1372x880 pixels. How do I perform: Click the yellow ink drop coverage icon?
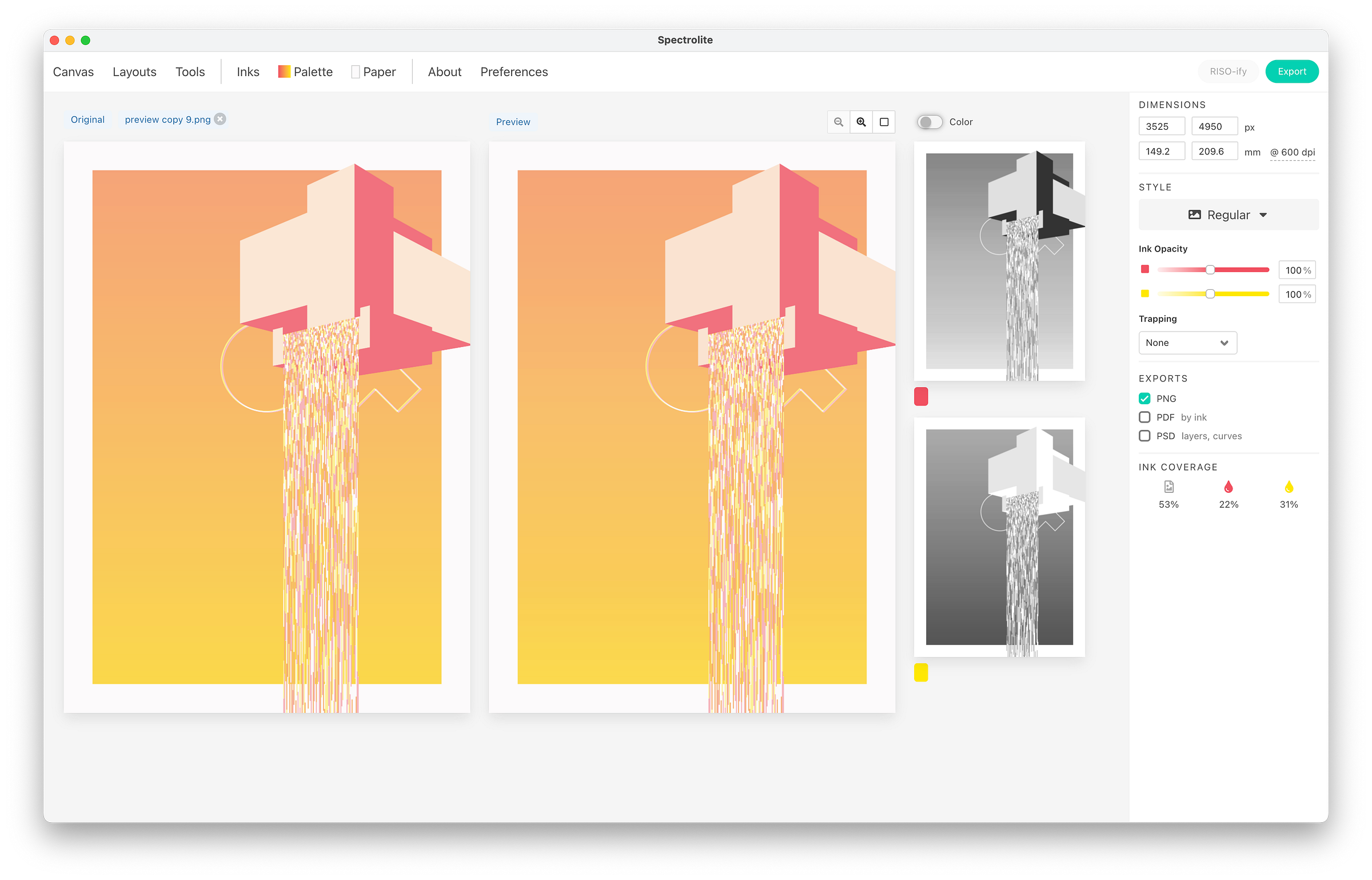point(1289,487)
